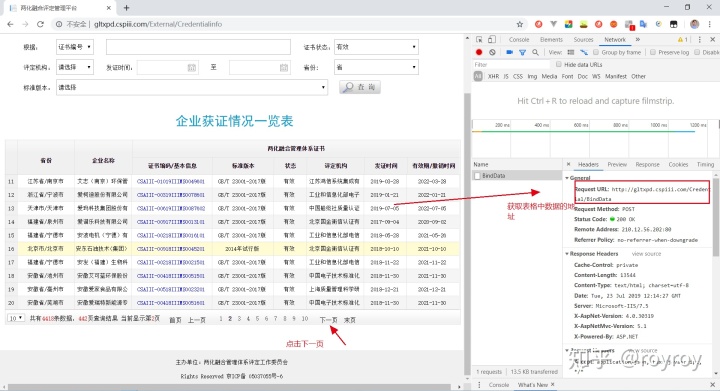This screenshot has height=391, width=720.
Task: Close the DevTools panel with the X
Action: tap(713, 40)
